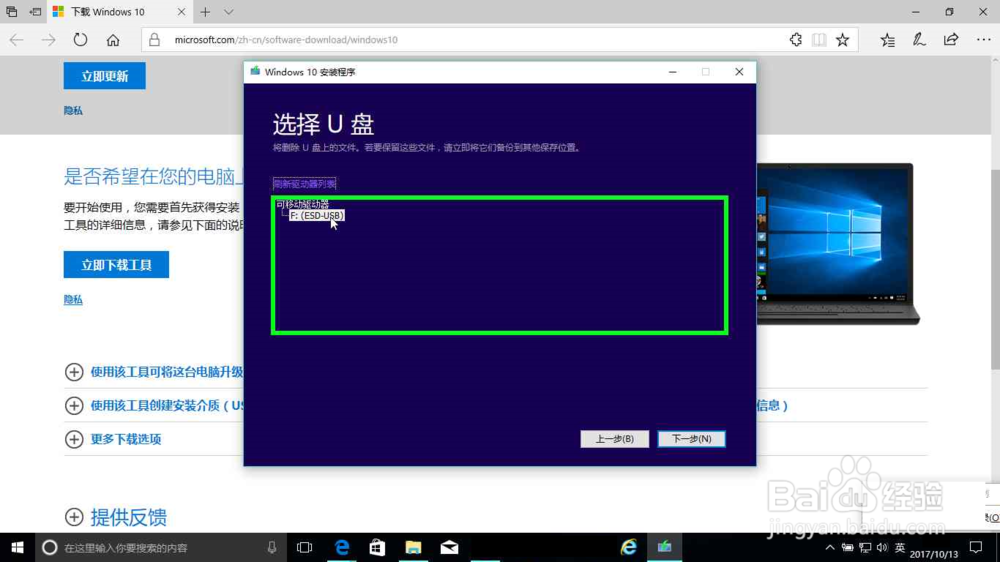Image resolution: width=1000 pixels, height=562 pixels.
Task: Expand 使用该工具创建安装介质 section
Action: click(x=154, y=406)
